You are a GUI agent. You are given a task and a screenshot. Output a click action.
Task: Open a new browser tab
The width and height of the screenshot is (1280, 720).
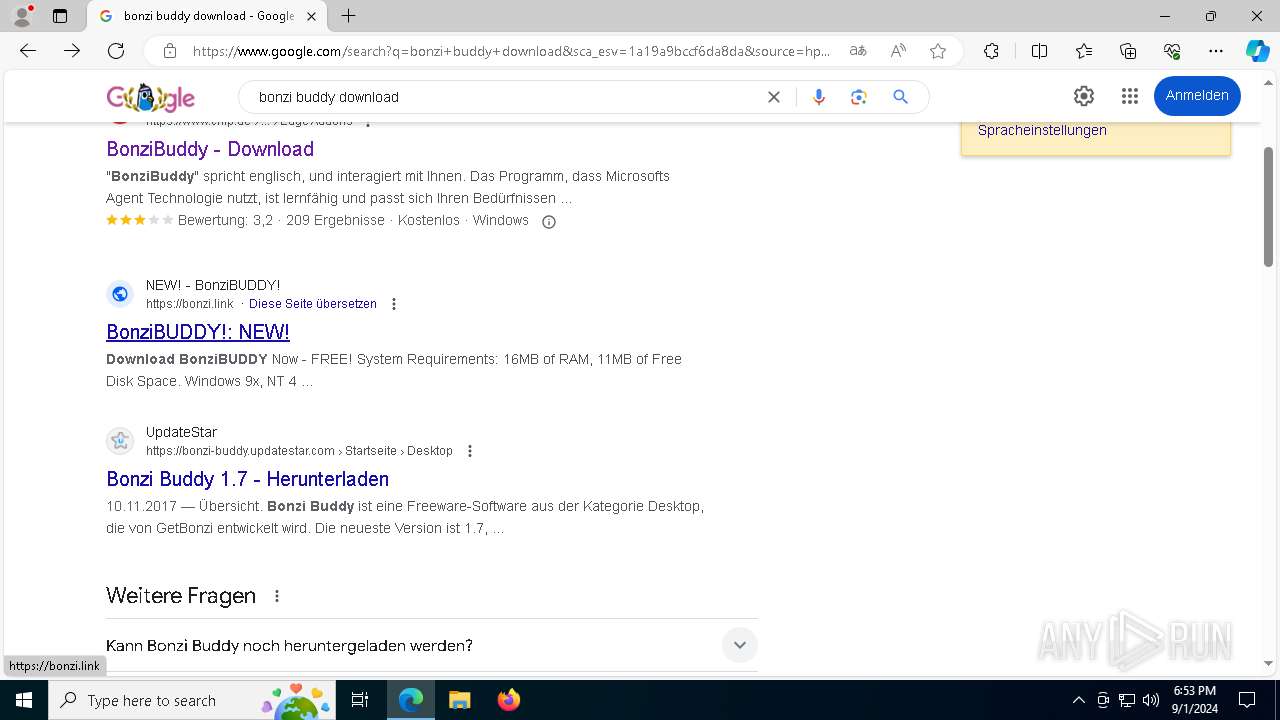point(348,16)
